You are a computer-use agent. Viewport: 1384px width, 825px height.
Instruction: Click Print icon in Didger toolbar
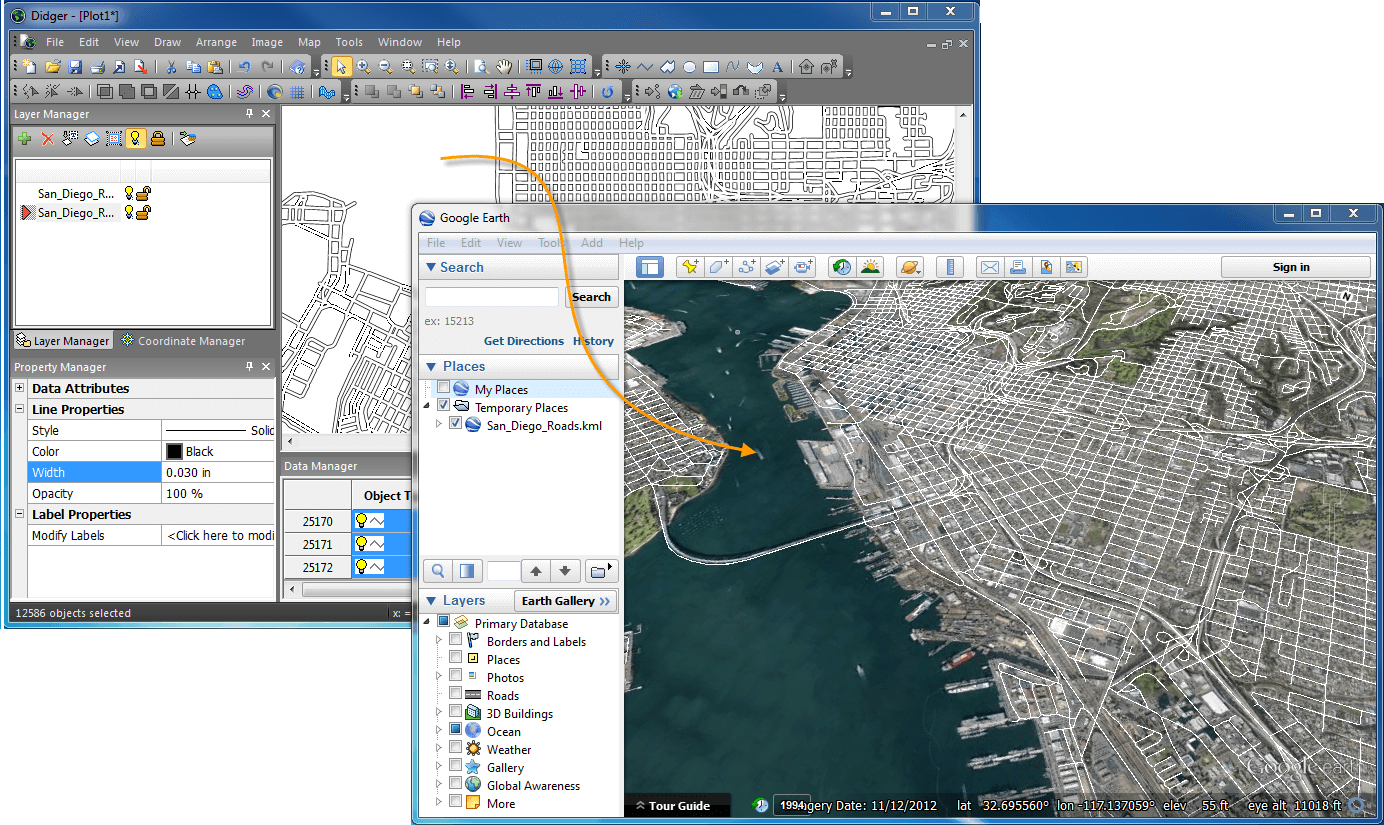tap(97, 67)
